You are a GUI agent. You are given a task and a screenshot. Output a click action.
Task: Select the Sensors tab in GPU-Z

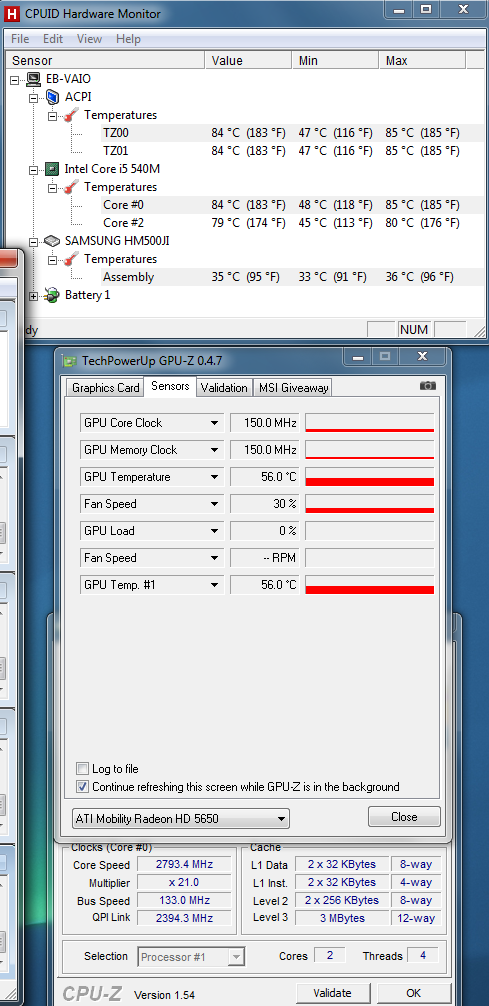pos(170,386)
